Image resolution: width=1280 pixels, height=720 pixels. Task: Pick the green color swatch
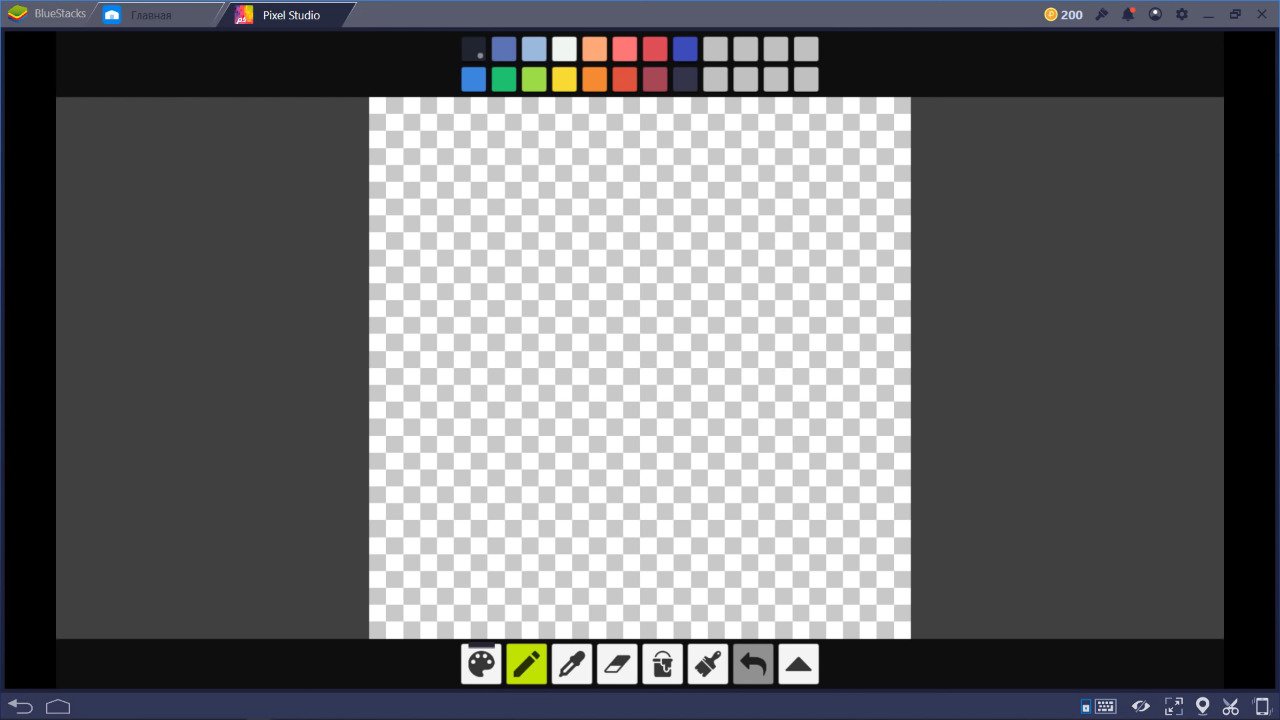point(504,80)
